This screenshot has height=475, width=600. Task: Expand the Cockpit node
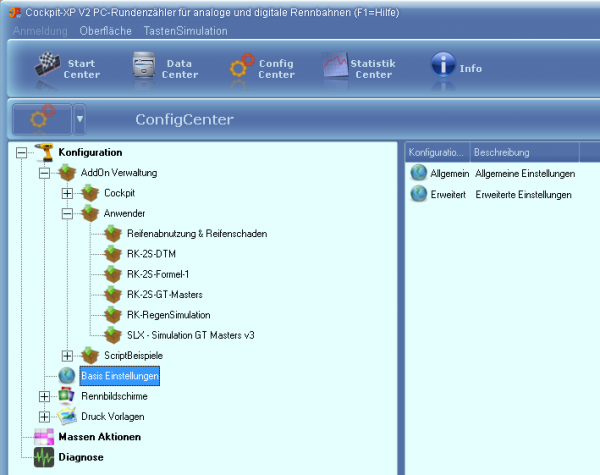tap(67, 193)
